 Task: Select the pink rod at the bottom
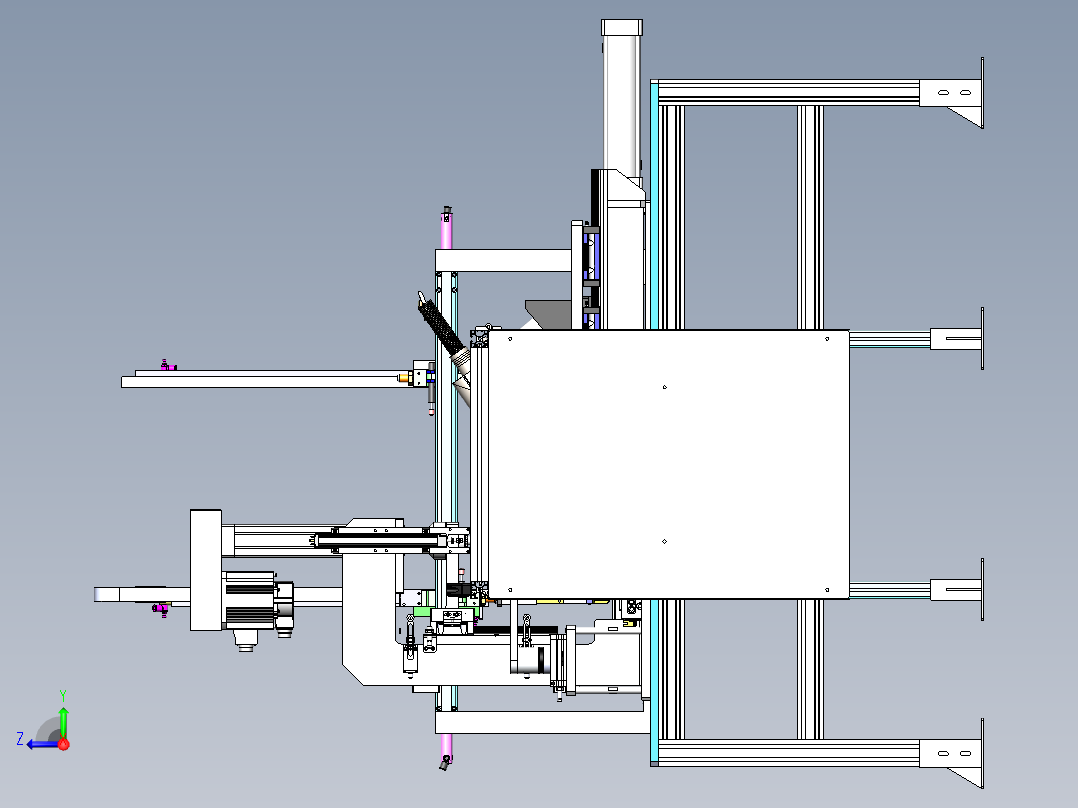tap(446, 745)
